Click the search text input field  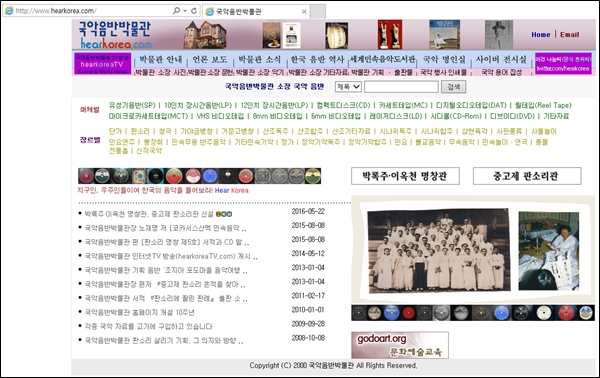pos(401,87)
